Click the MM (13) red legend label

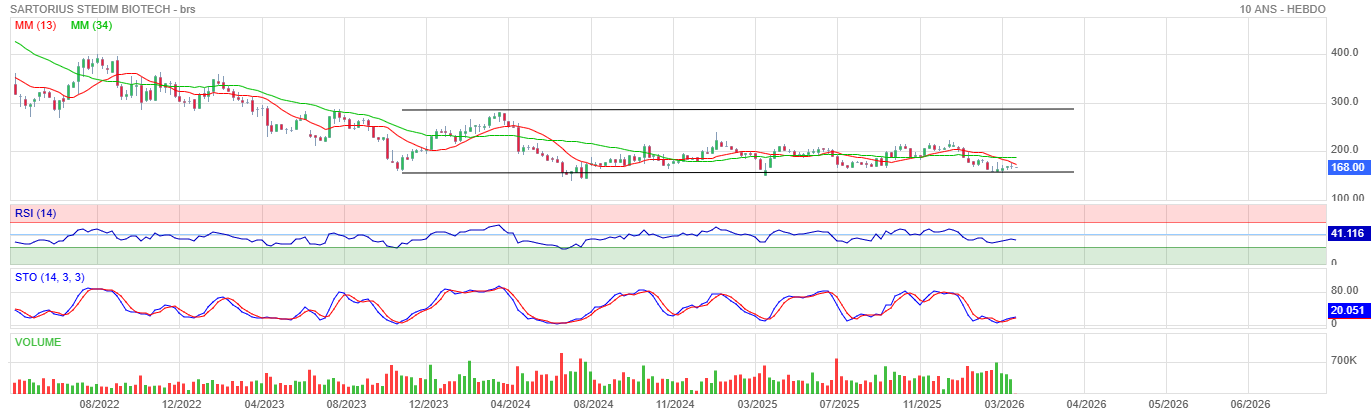35,25
